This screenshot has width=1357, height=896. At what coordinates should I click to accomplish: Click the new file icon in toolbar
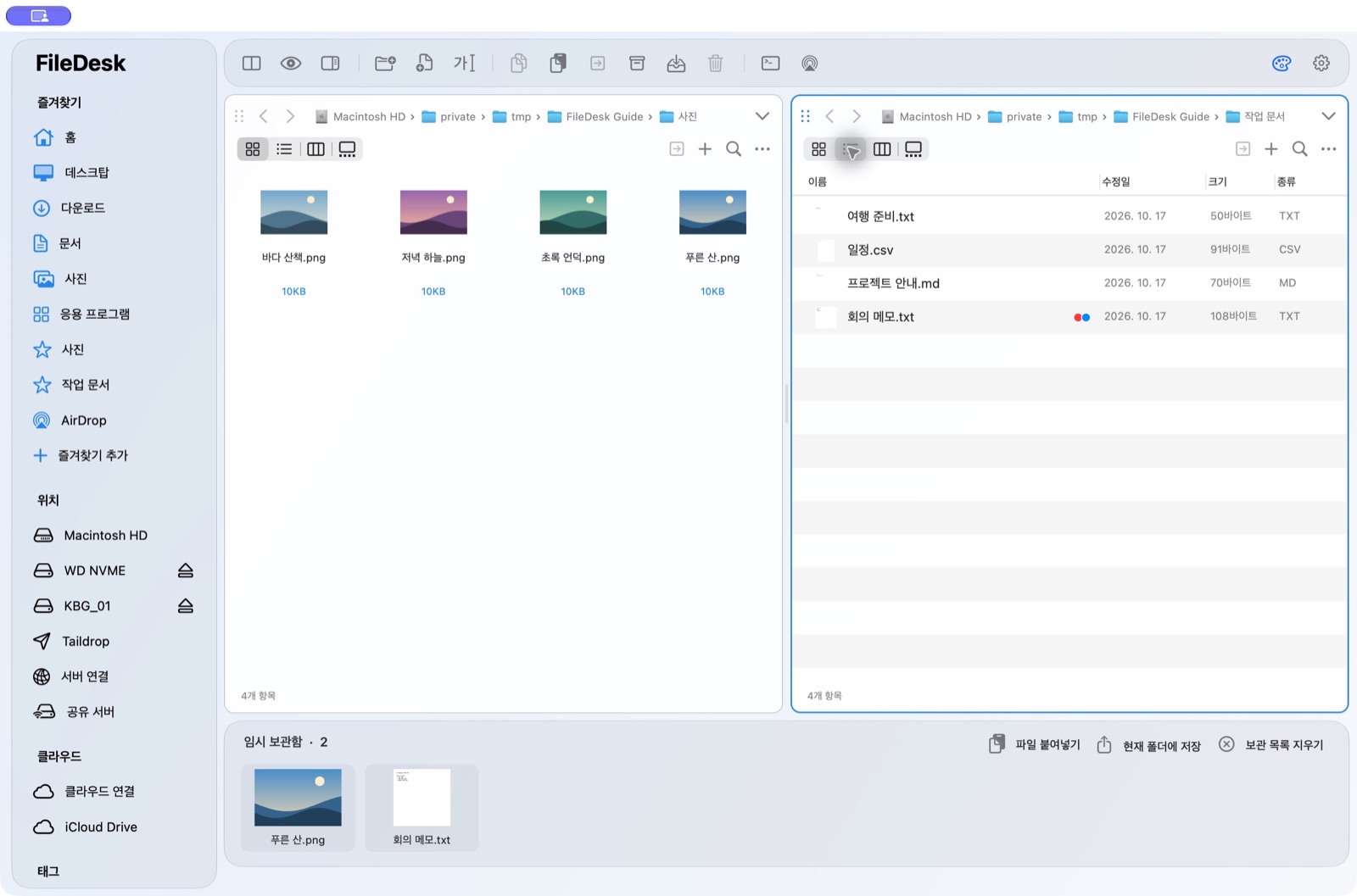pyautogui.click(x=424, y=64)
